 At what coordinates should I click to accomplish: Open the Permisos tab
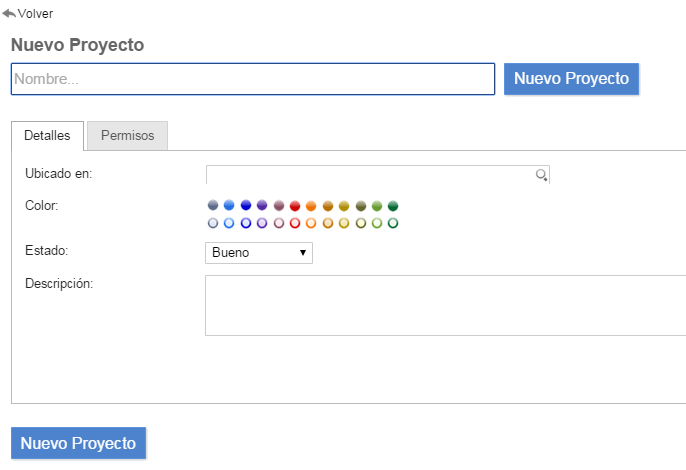coord(127,135)
